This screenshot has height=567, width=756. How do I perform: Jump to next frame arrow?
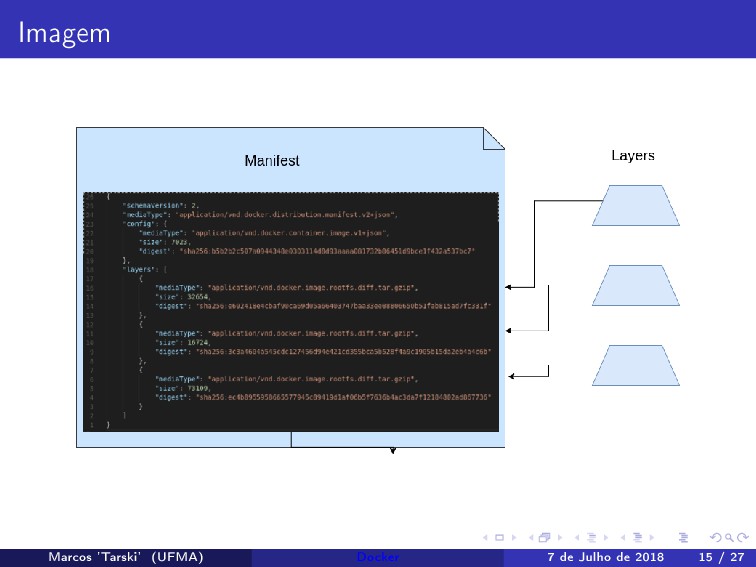point(560,537)
